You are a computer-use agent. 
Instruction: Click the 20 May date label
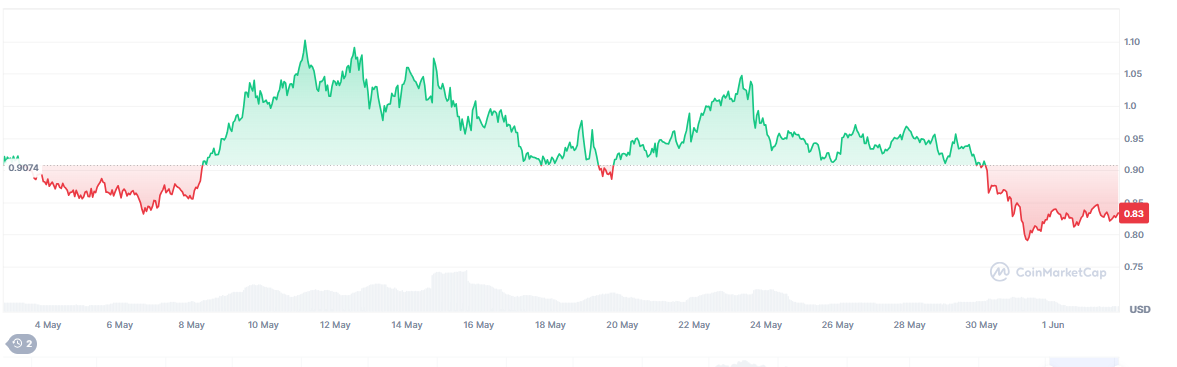[x=622, y=325]
